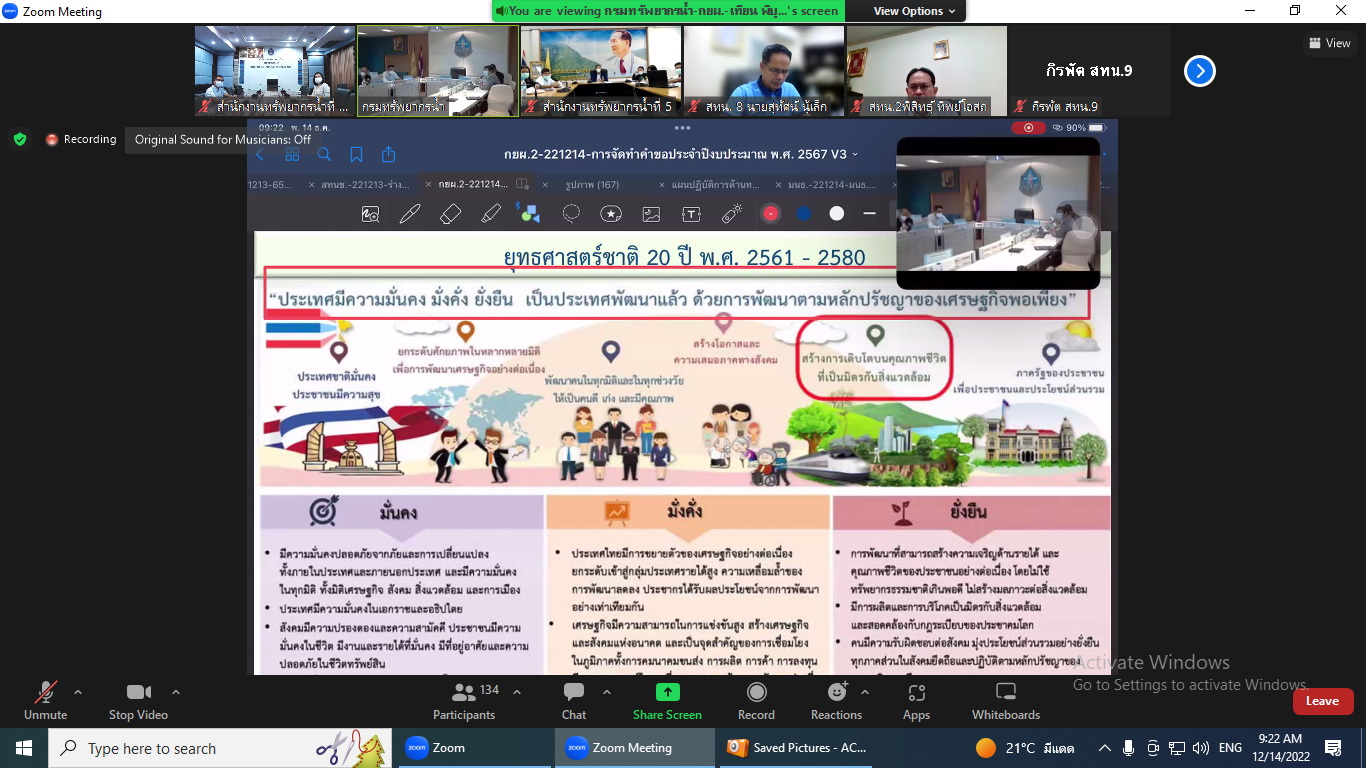The image size is (1366, 768).
Task: Select the กิรพัต สทน.9 participant tile
Action: [1090, 71]
